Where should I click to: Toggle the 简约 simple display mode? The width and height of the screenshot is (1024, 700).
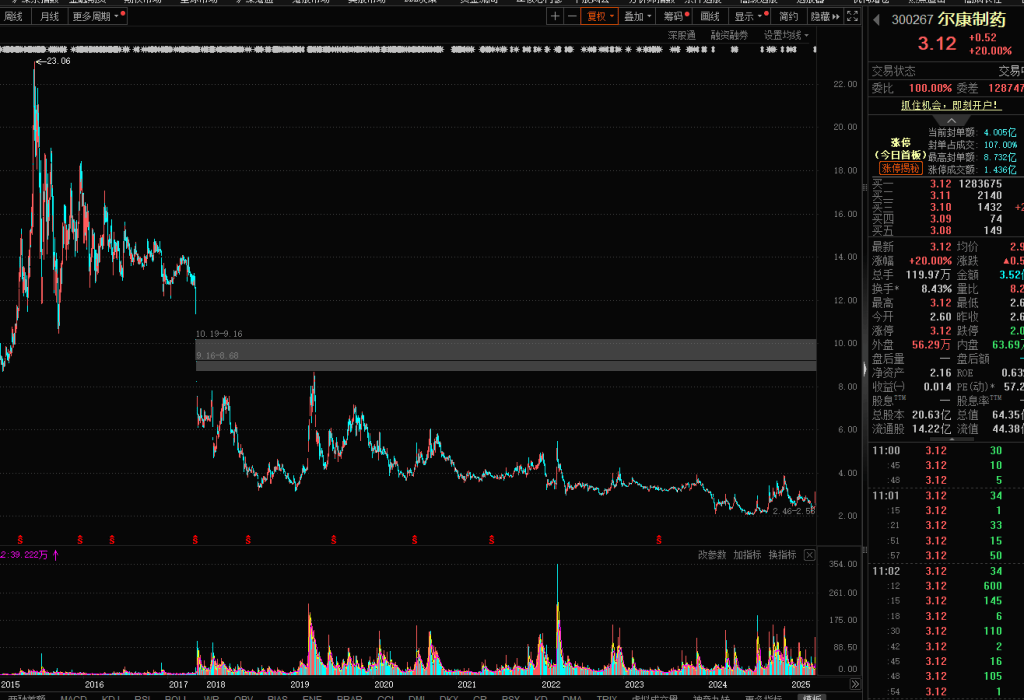[789, 17]
